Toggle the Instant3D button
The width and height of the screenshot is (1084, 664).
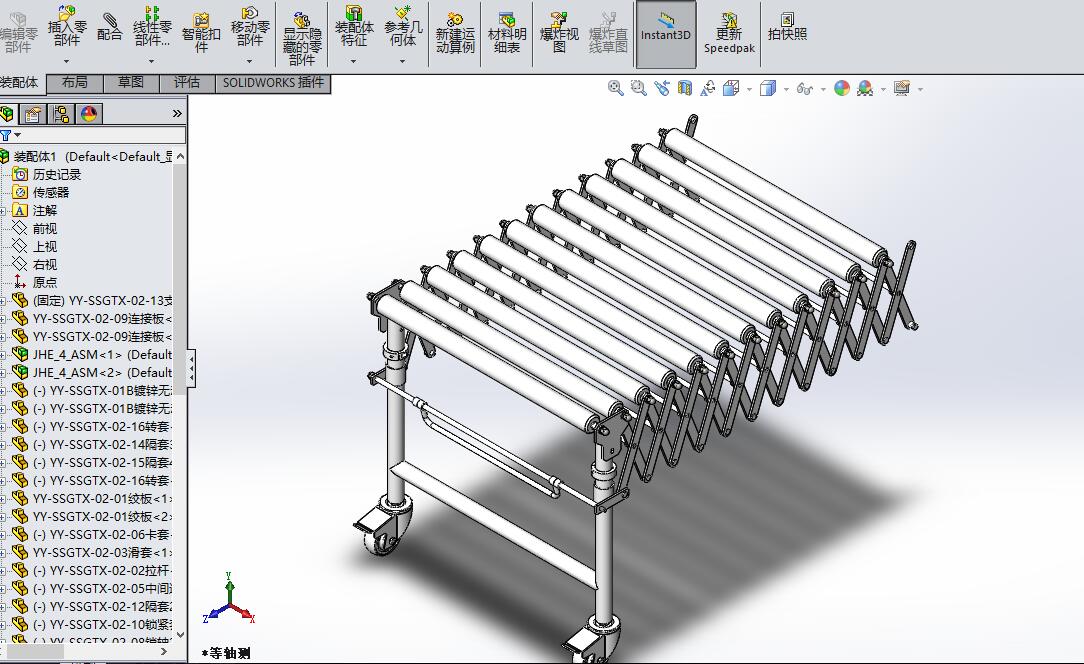[665, 33]
